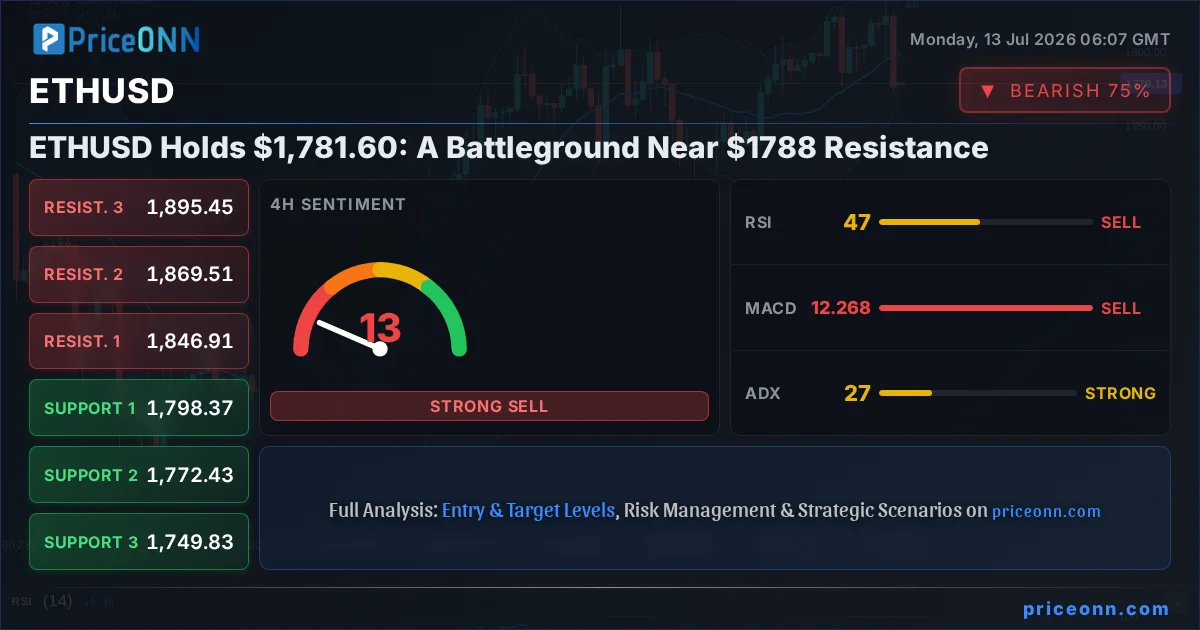Click the ETHUSD symbol title

point(102,91)
